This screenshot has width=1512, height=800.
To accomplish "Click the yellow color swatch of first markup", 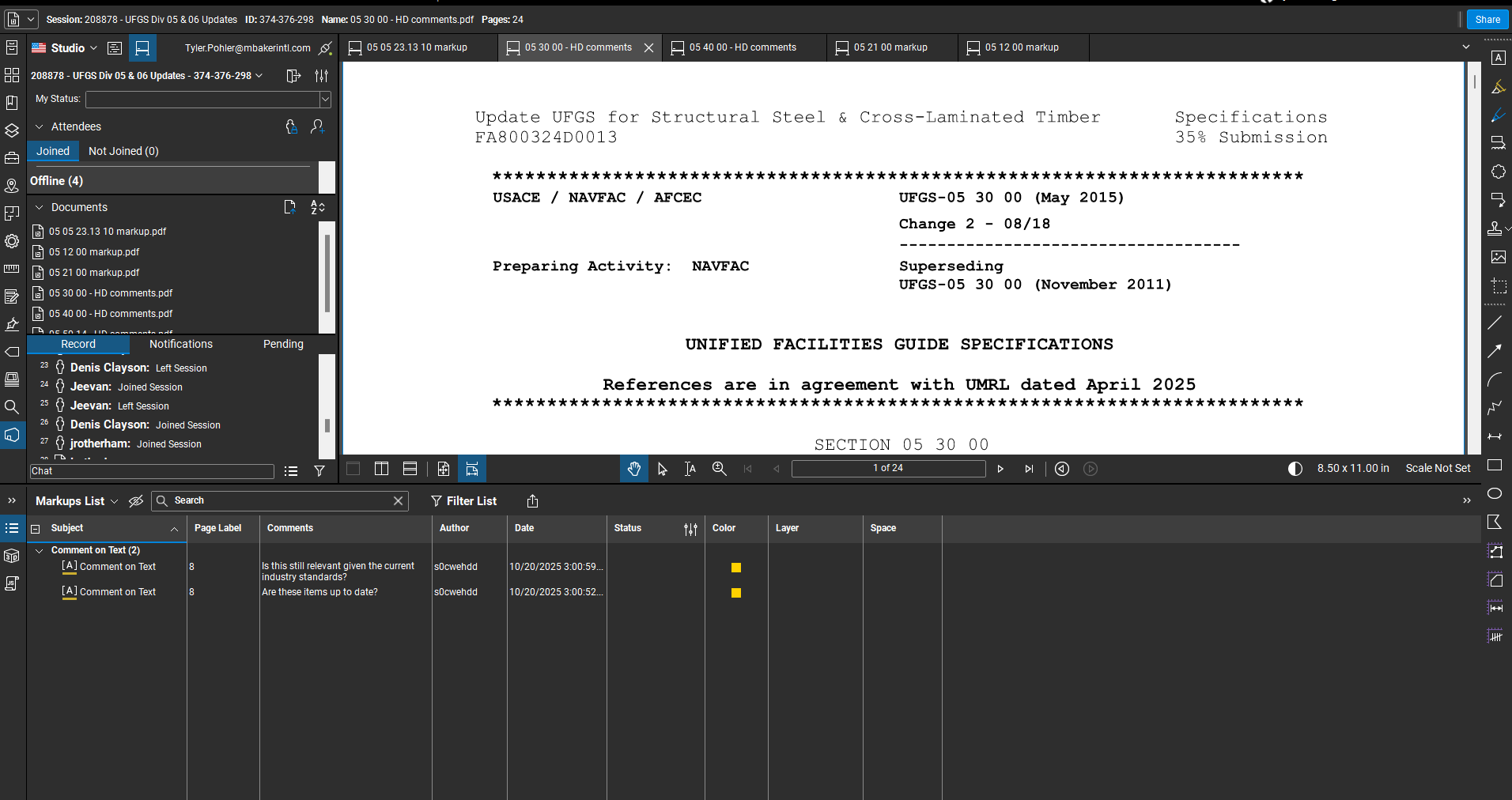I will coord(736,568).
